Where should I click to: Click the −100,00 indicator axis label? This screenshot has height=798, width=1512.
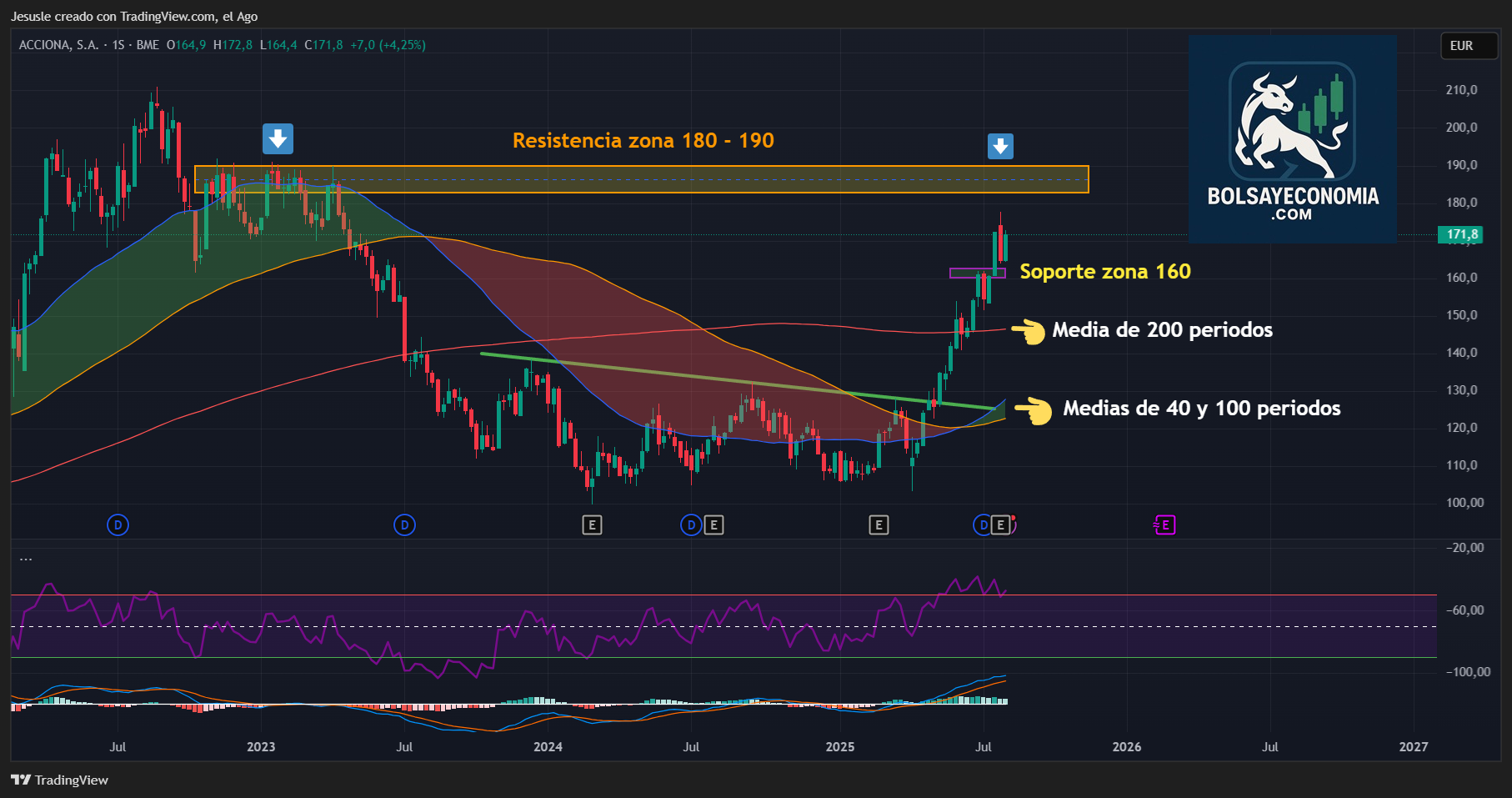pyautogui.click(x=1467, y=671)
